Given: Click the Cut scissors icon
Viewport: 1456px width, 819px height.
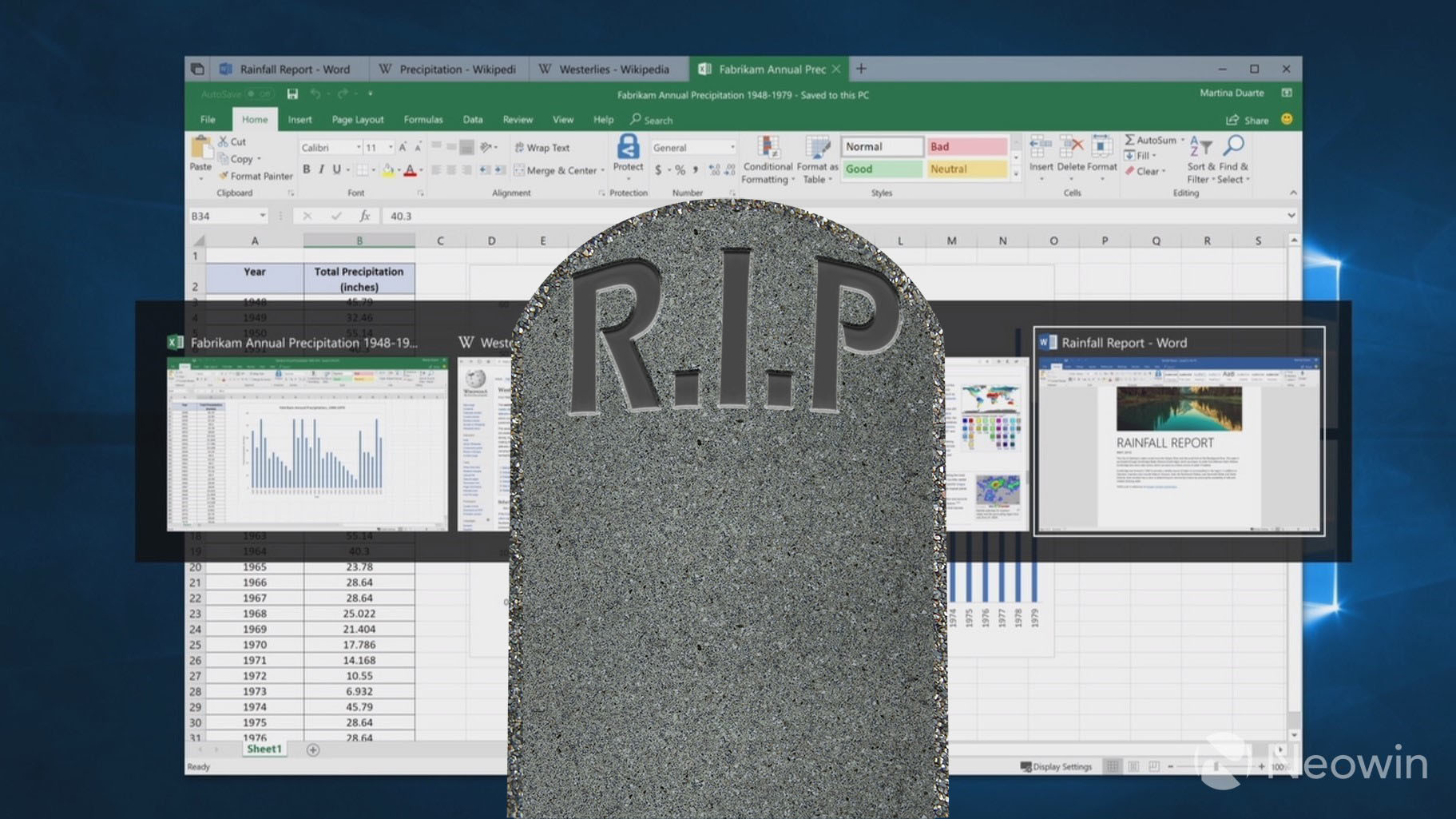Looking at the screenshot, I should (x=224, y=141).
